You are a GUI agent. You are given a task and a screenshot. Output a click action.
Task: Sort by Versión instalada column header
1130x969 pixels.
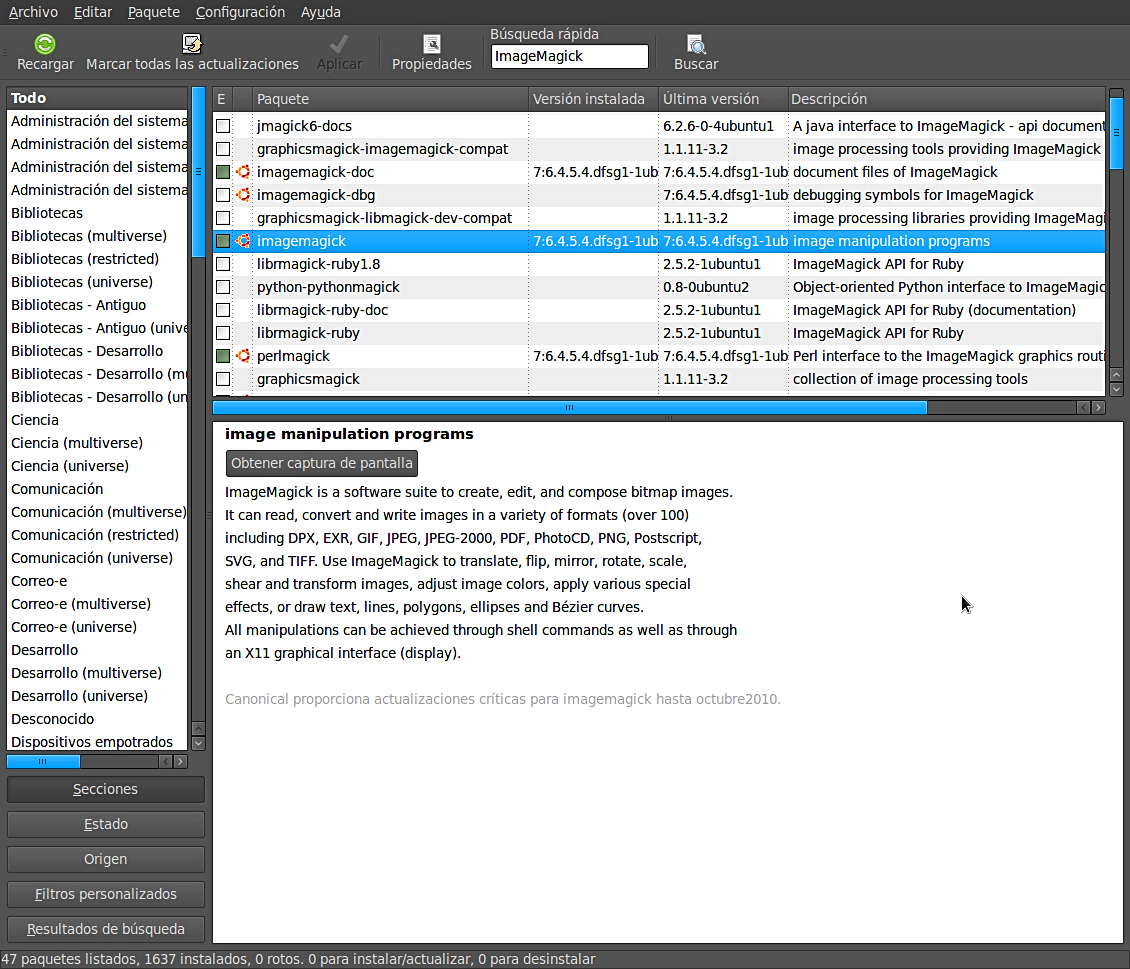[x=593, y=99]
